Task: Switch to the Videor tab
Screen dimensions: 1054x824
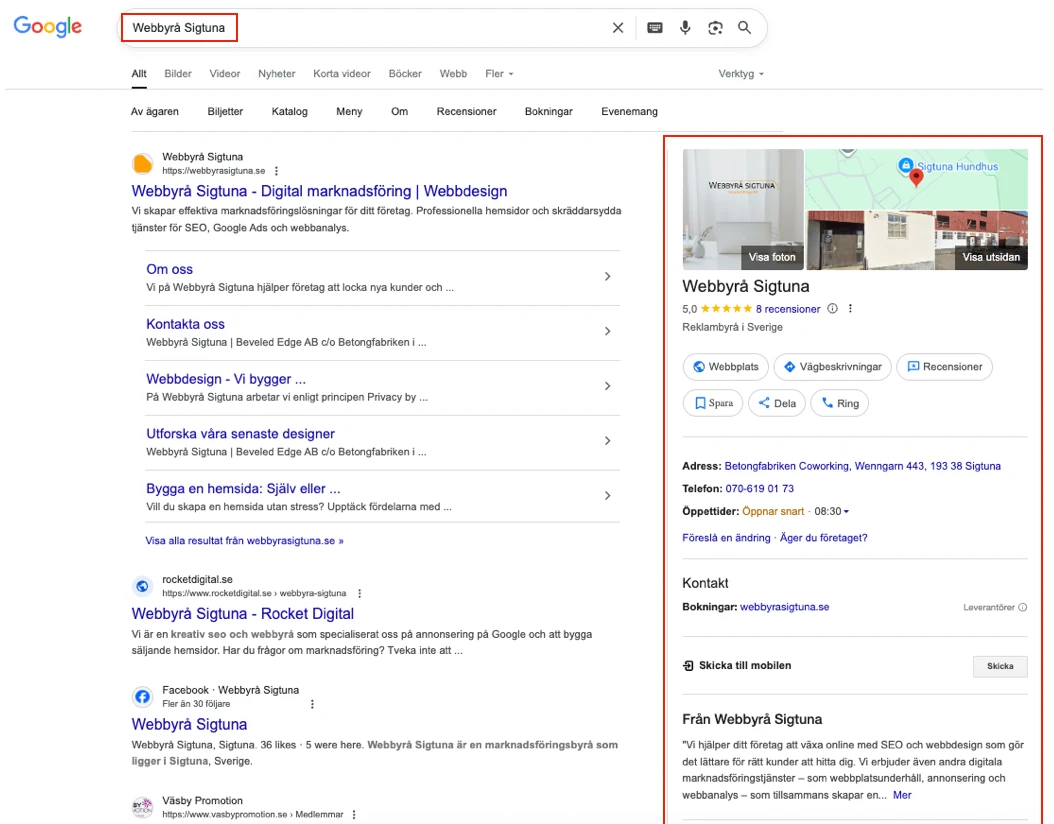Action: (225, 74)
